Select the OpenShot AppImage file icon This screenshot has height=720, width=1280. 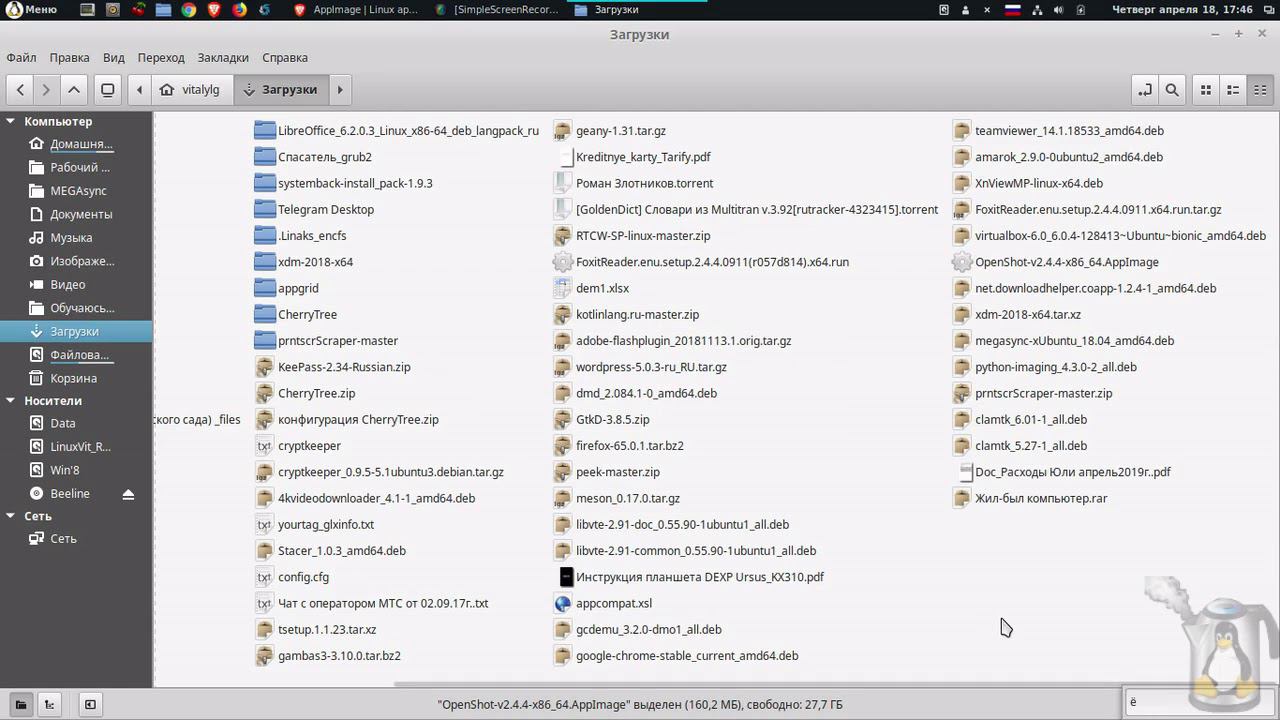[961, 262]
